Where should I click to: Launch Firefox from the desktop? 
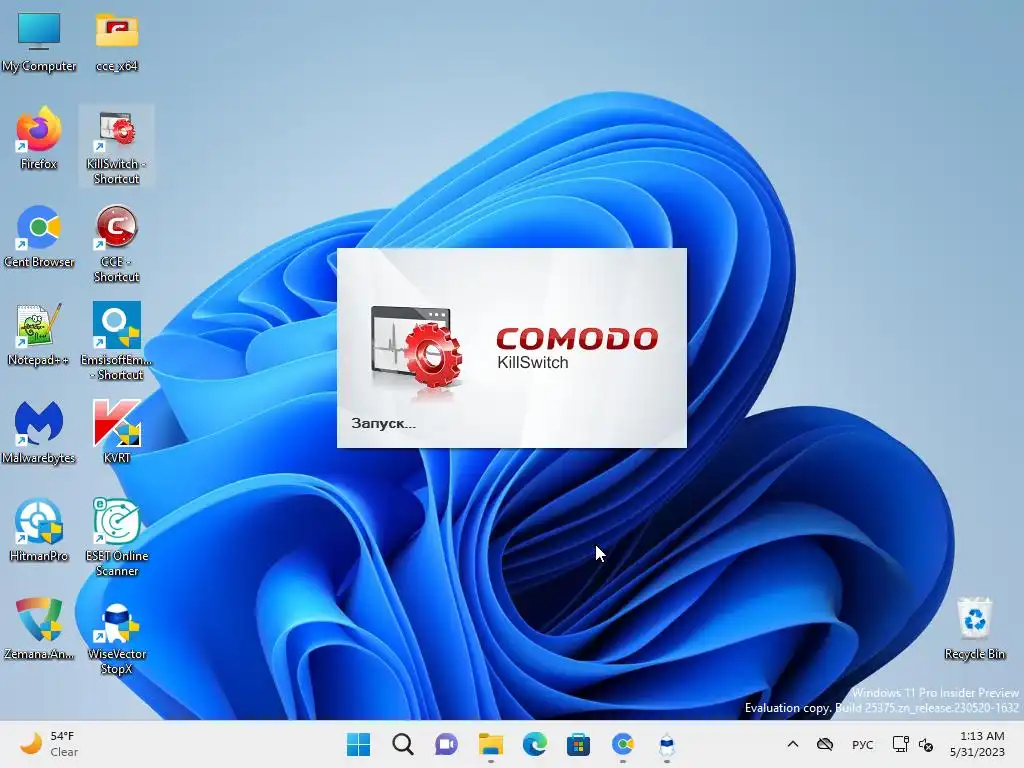tap(39, 139)
